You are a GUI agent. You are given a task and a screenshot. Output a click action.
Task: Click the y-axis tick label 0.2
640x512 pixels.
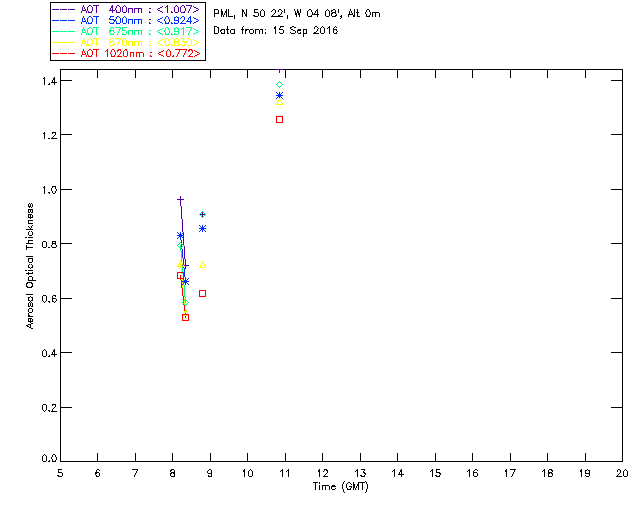tap(49, 408)
